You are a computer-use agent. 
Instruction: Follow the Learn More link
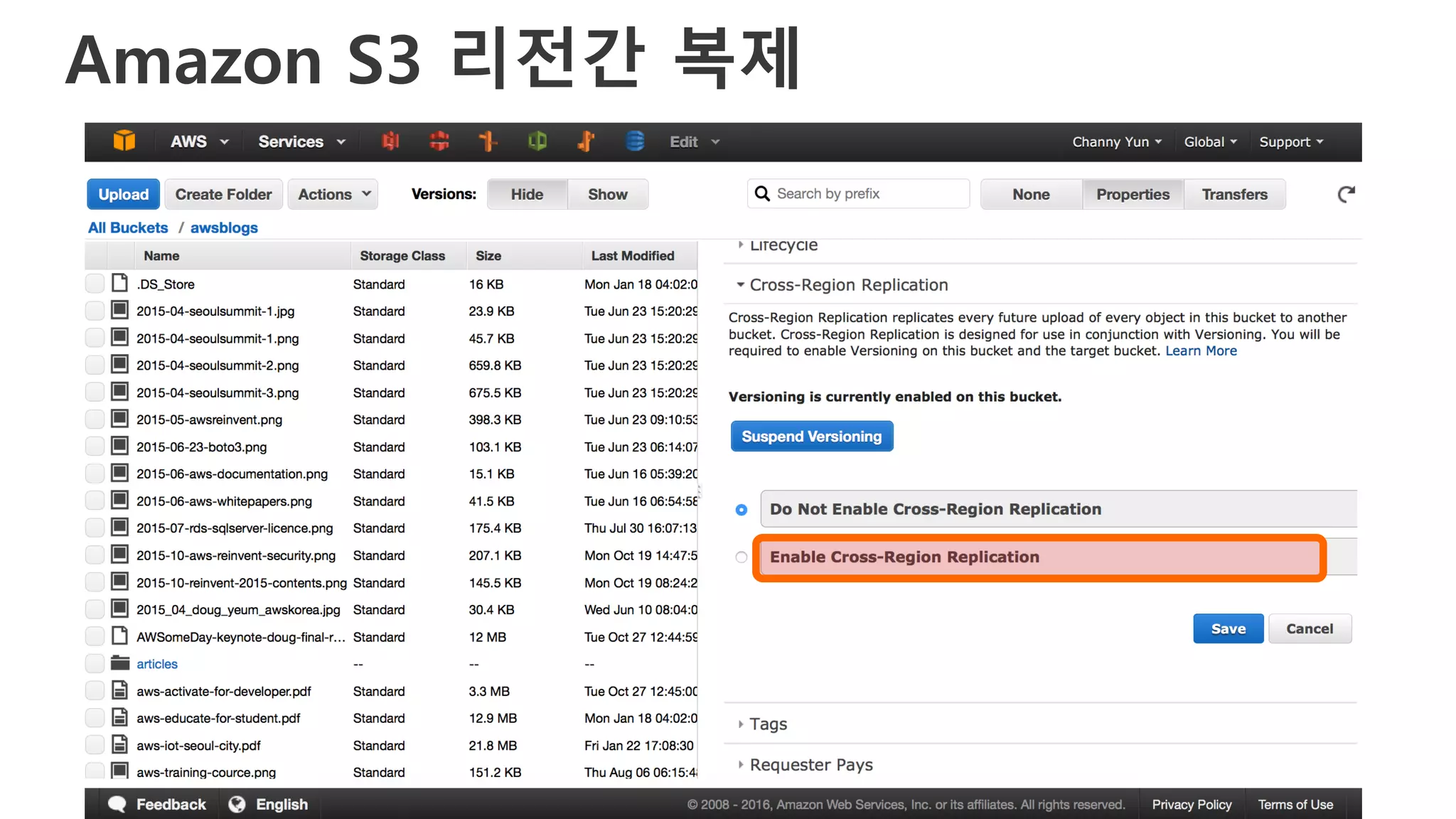click(x=1201, y=351)
